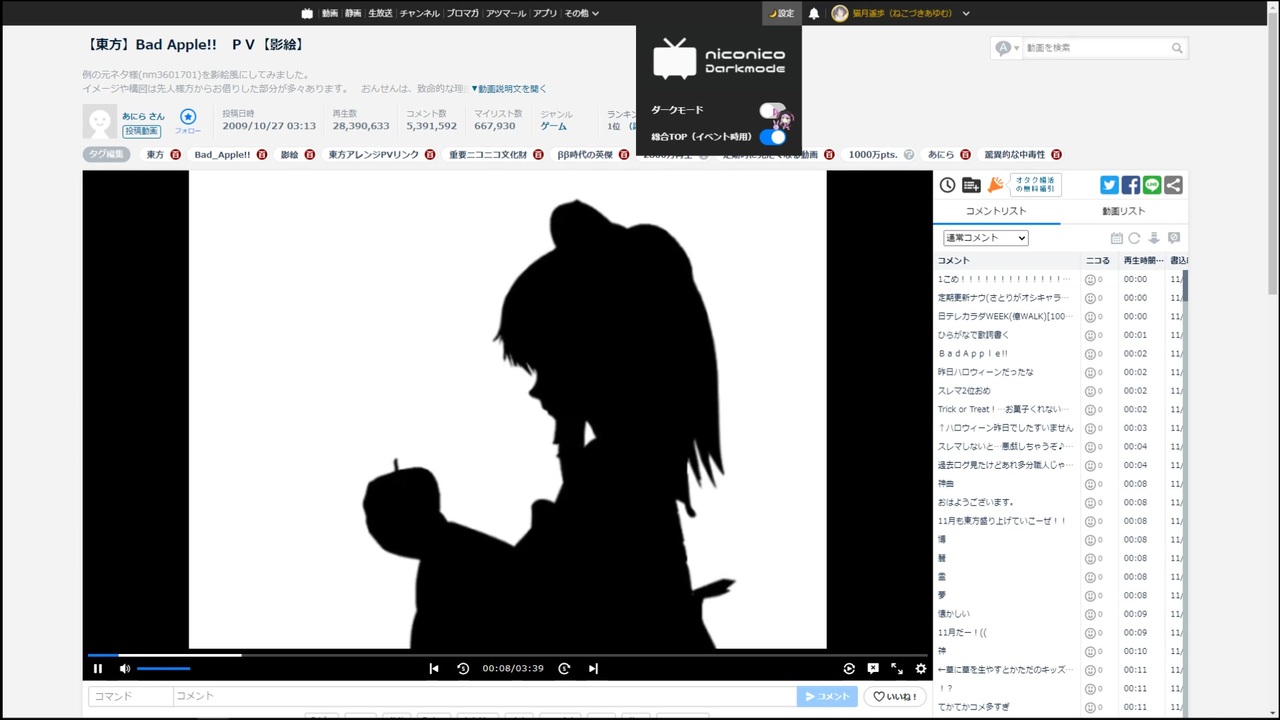Expand the 動画説明文を開く description

pyautogui.click(x=509, y=89)
